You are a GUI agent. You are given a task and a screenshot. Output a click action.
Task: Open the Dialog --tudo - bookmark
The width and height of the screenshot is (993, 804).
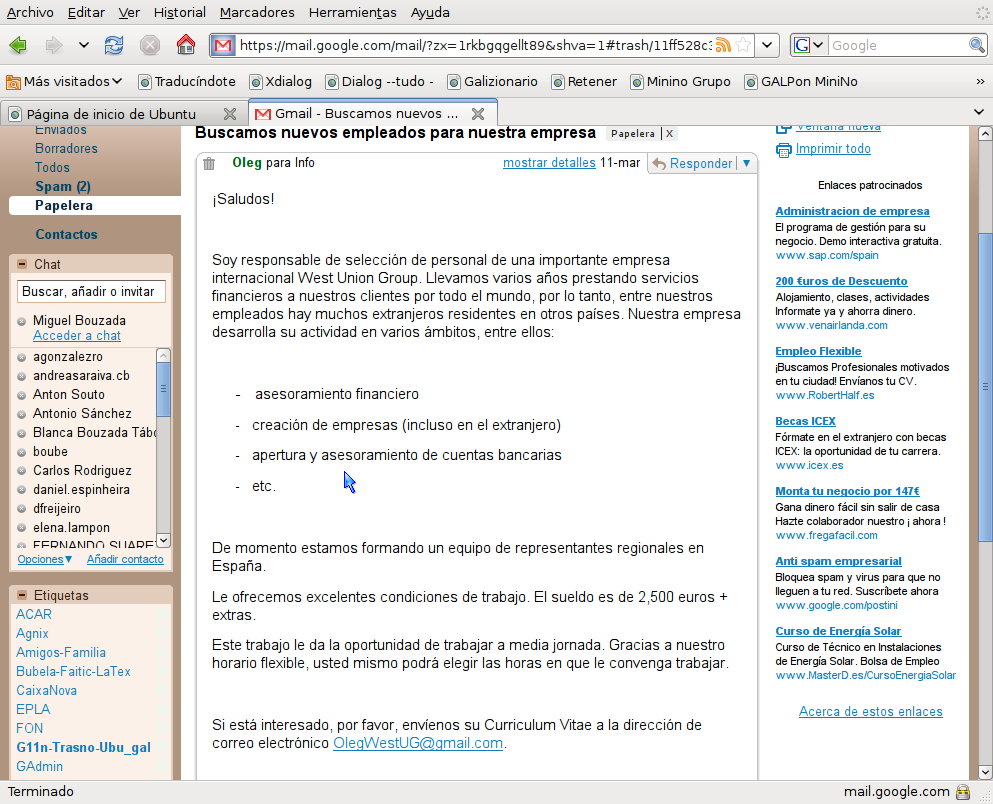click(380, 82)
